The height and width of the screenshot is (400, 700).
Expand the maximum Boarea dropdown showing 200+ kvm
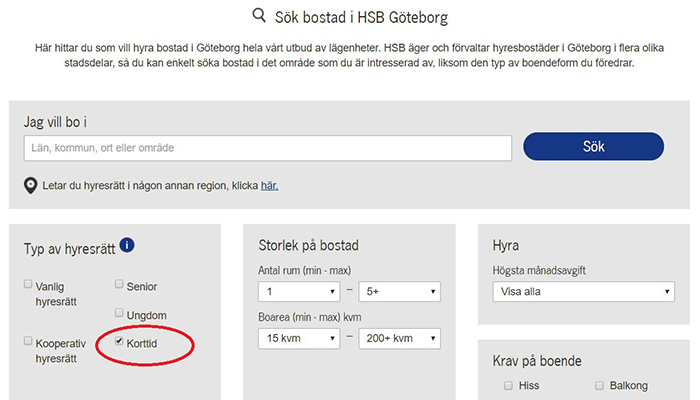pyautogui.click(x=399, y=339)
